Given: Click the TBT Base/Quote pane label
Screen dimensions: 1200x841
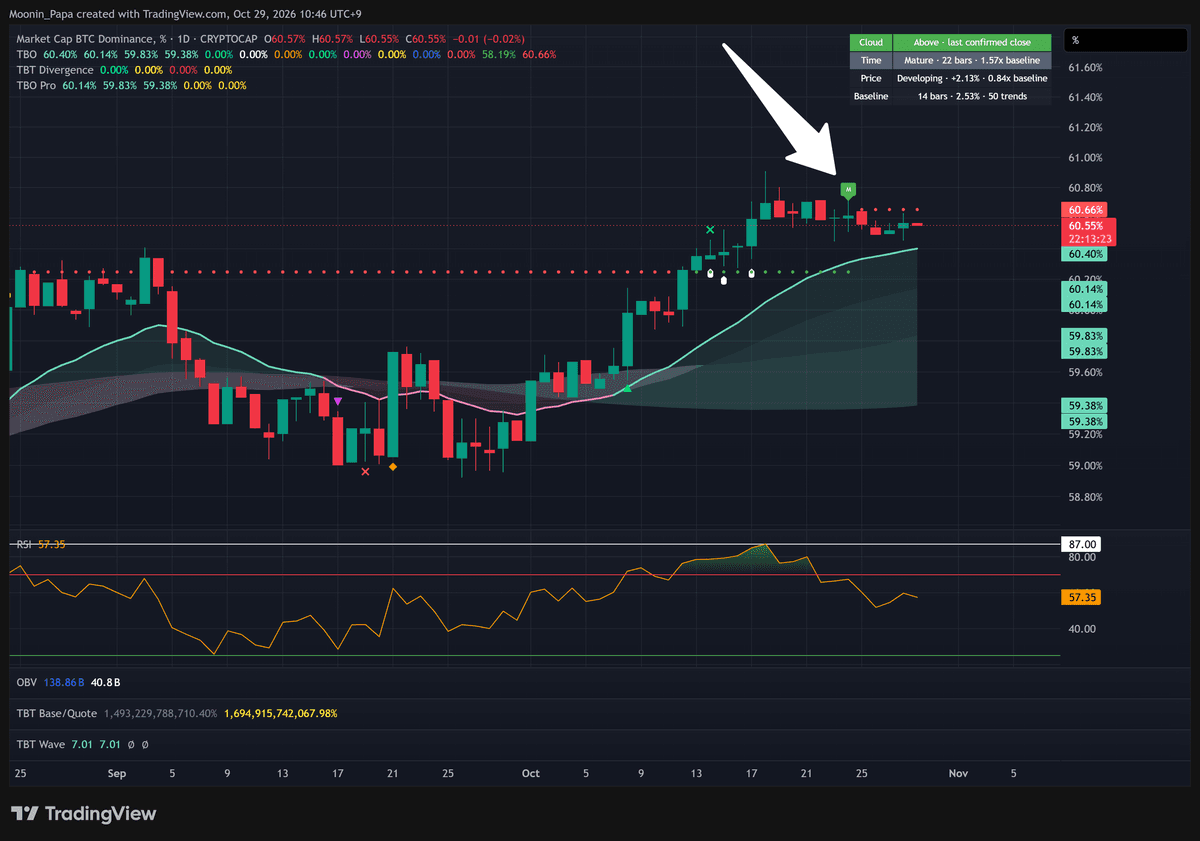Looking at the screenshot, I should pyautogui.click(x=57, y=714).
